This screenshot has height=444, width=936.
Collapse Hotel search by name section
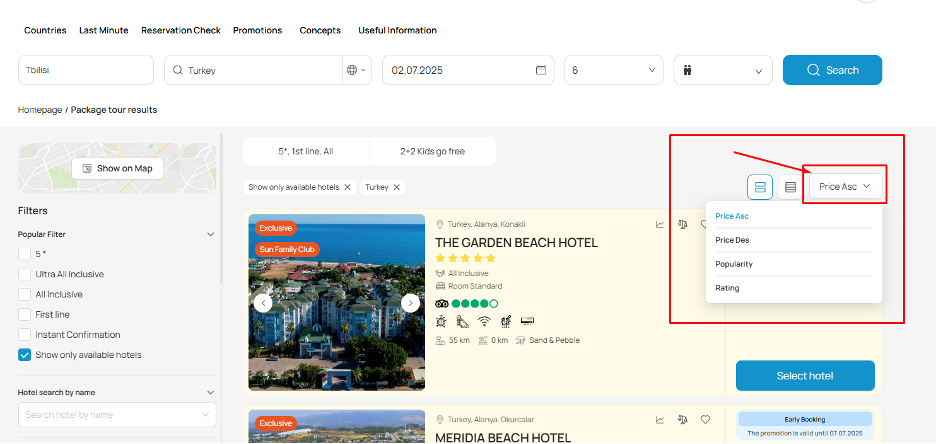point(210,393)
